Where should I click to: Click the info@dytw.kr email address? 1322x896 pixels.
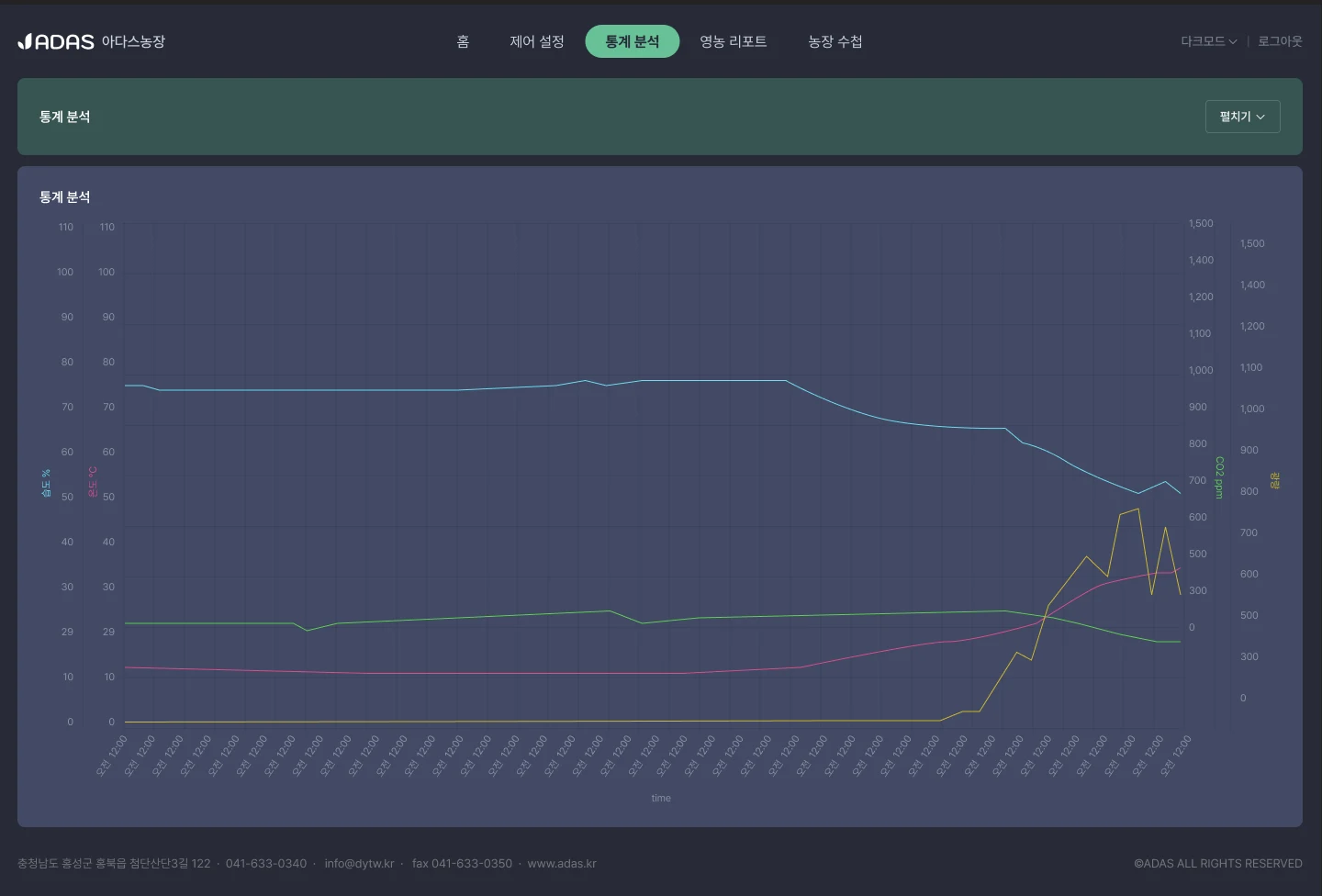[359, 864]
